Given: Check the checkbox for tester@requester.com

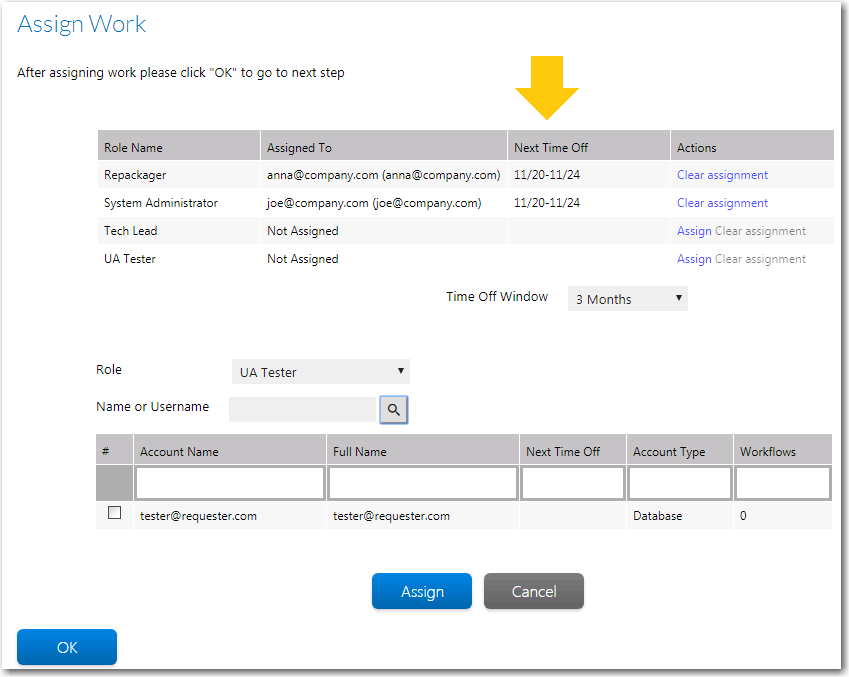Looking at the screenshot, I should point(115,512).
